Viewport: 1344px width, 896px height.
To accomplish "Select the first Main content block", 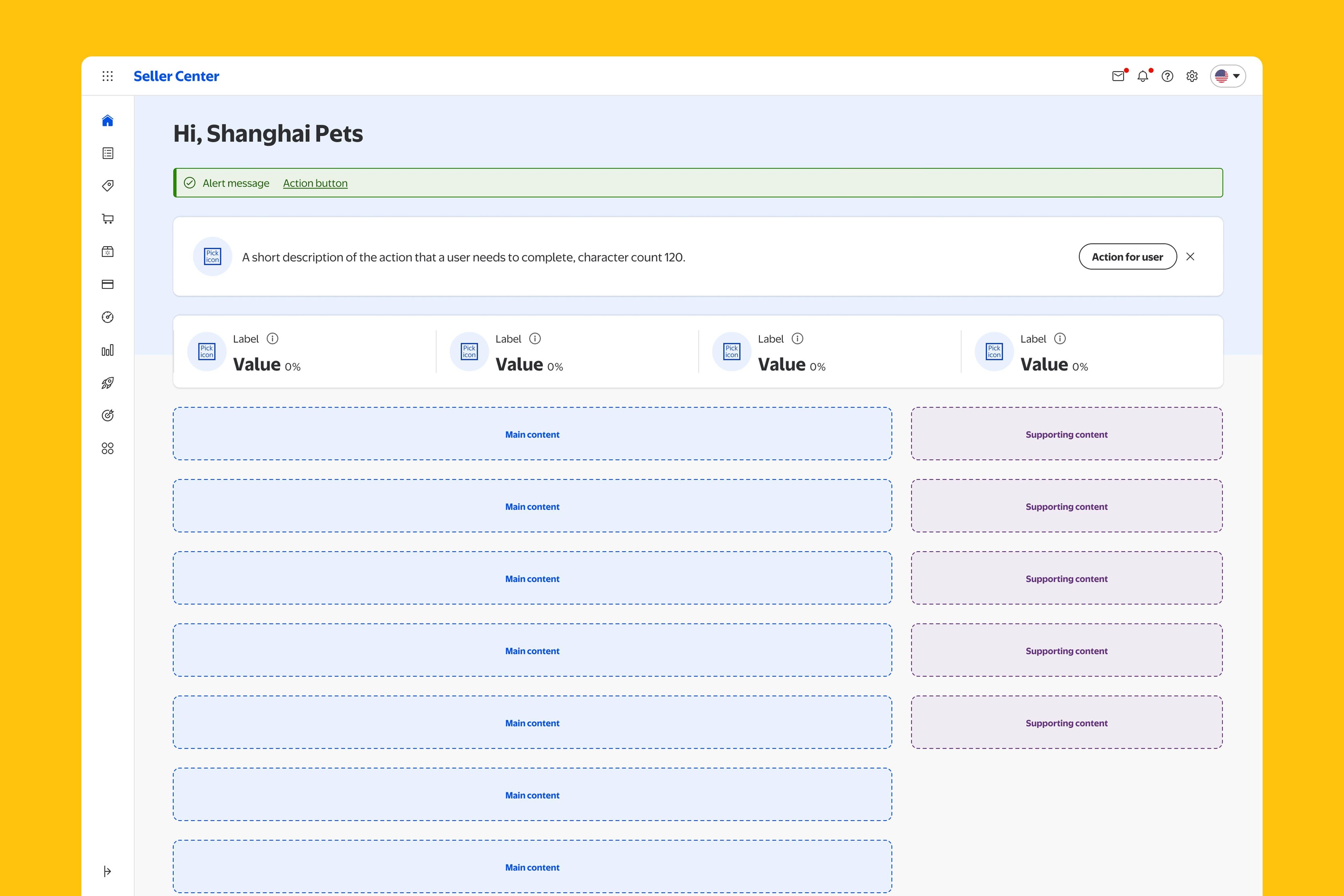I will [532, 434].
